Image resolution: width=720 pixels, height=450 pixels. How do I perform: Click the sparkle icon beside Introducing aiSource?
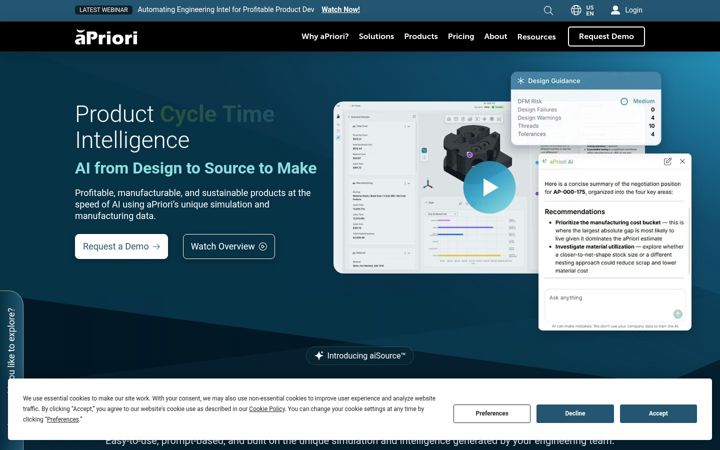[319, 355]
